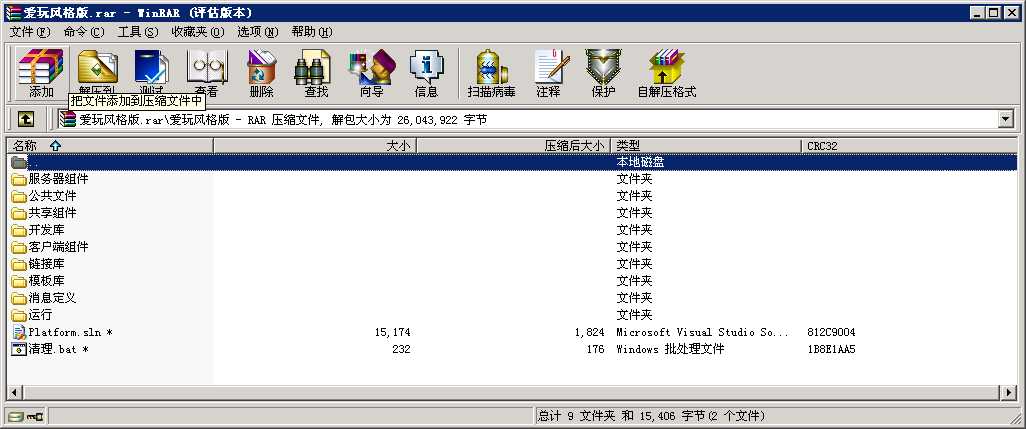Click the View (查看) book icon
Viewport: 1026px width, 429px height.
tap(207, 67)
